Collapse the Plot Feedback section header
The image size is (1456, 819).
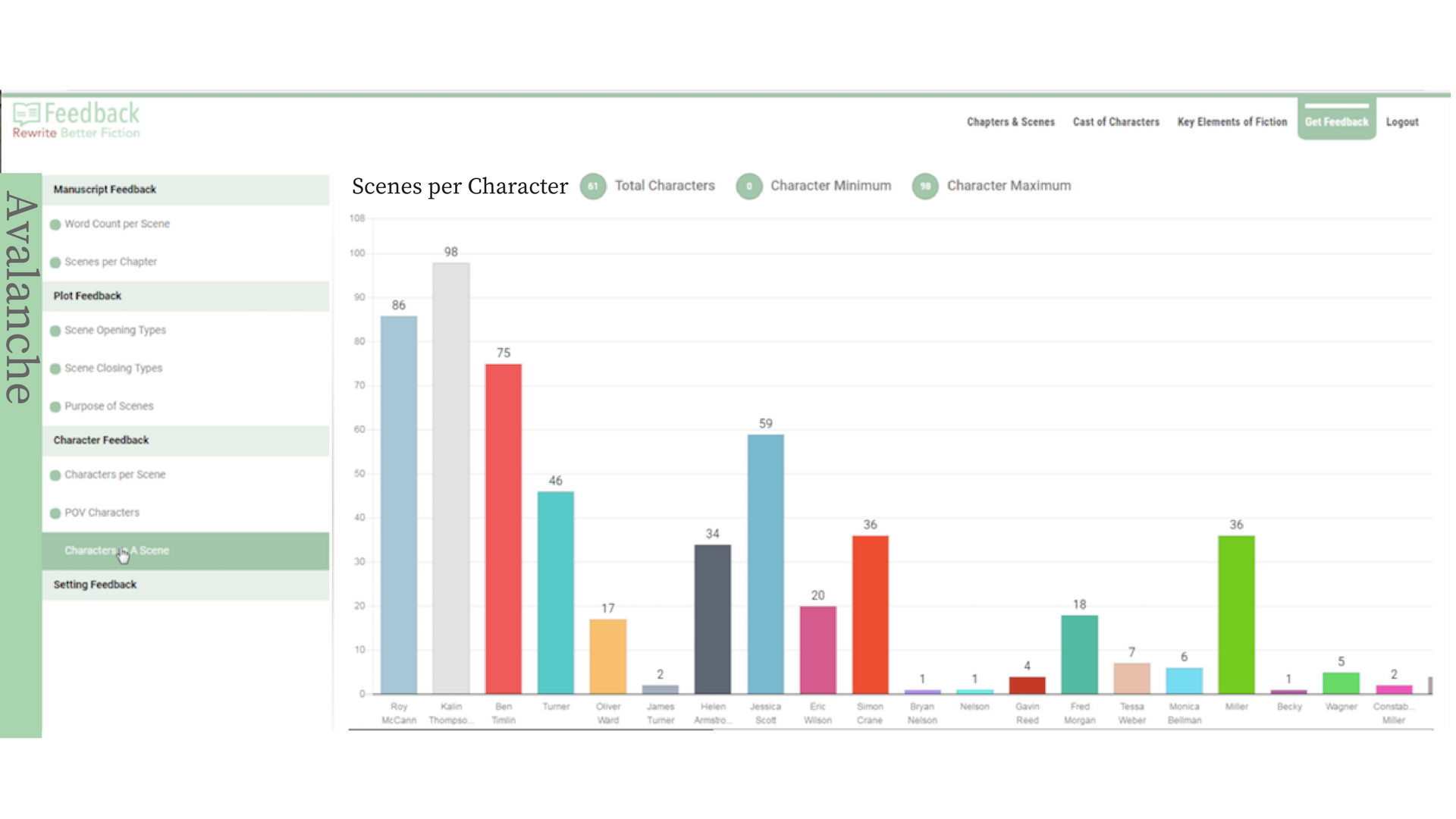tap(88, 296)
